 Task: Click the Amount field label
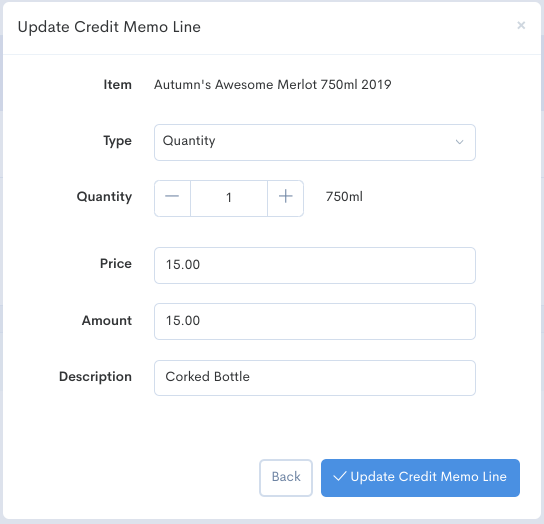pos(107,320)
